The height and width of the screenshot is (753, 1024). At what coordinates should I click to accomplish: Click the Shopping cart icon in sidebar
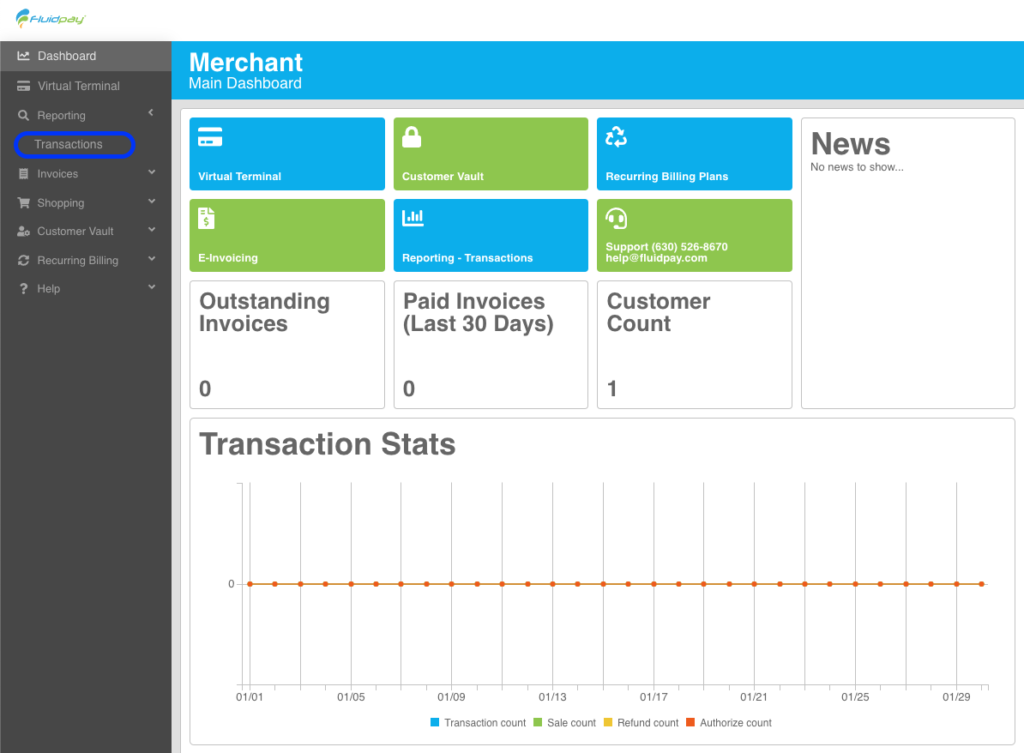click(x=24, y=202)
